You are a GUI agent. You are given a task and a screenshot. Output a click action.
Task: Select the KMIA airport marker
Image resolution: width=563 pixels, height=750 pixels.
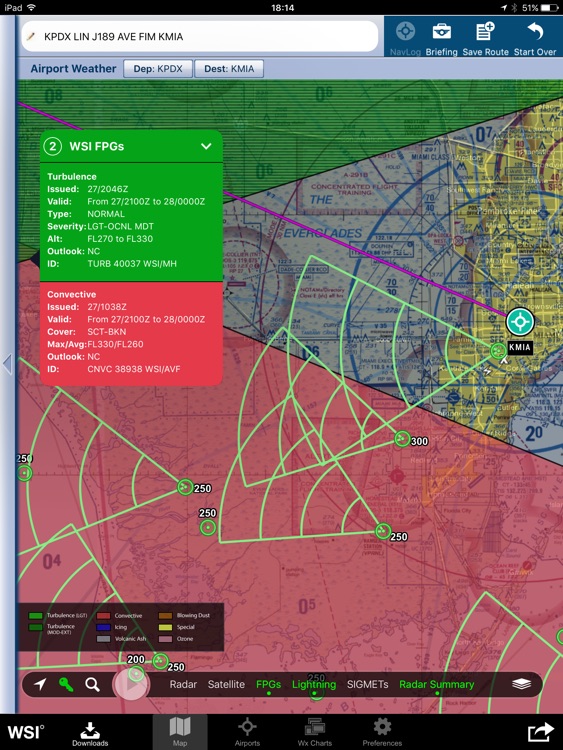pyautogui.click(x=520, y=321)
